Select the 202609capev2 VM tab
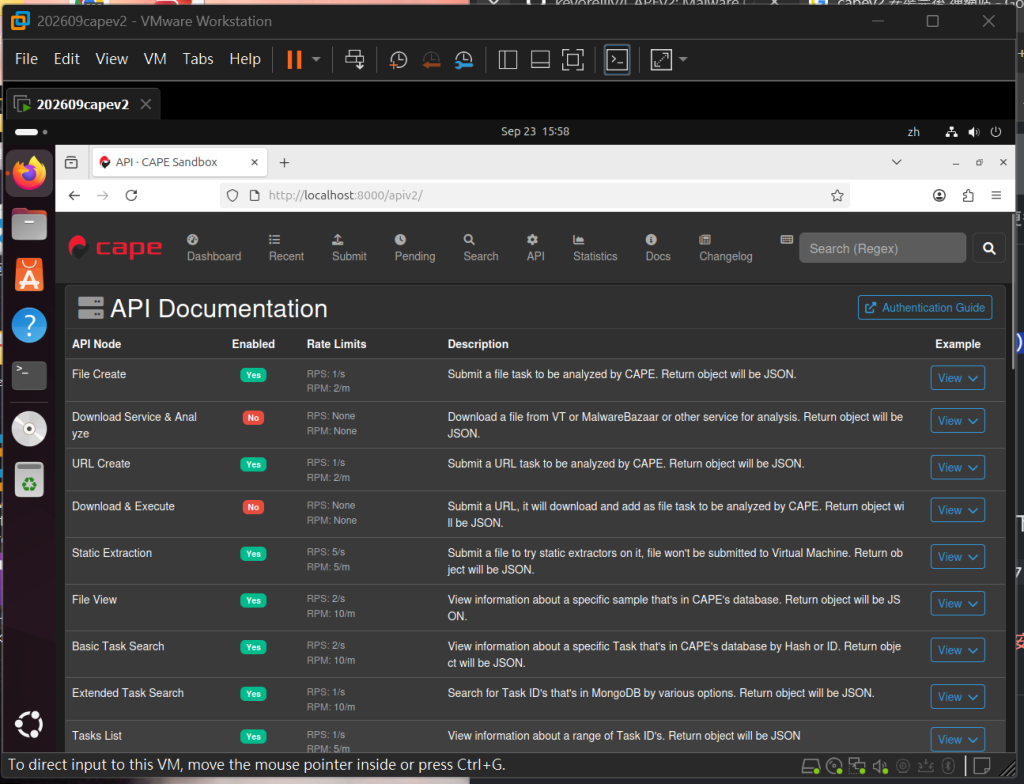Screen dimensions: 1024x784 pos(82,105)
